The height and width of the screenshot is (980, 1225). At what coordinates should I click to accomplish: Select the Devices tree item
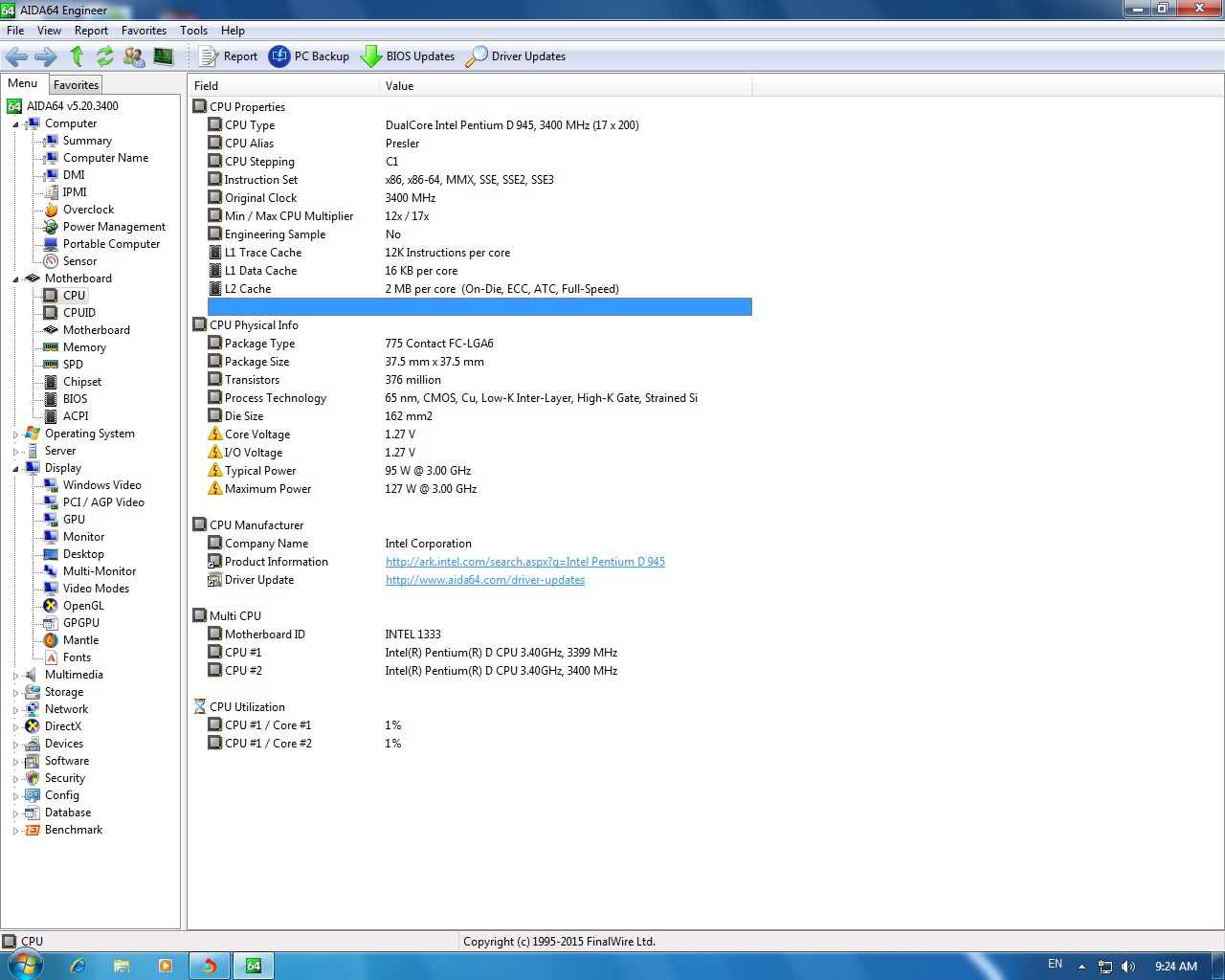point(63,744)
